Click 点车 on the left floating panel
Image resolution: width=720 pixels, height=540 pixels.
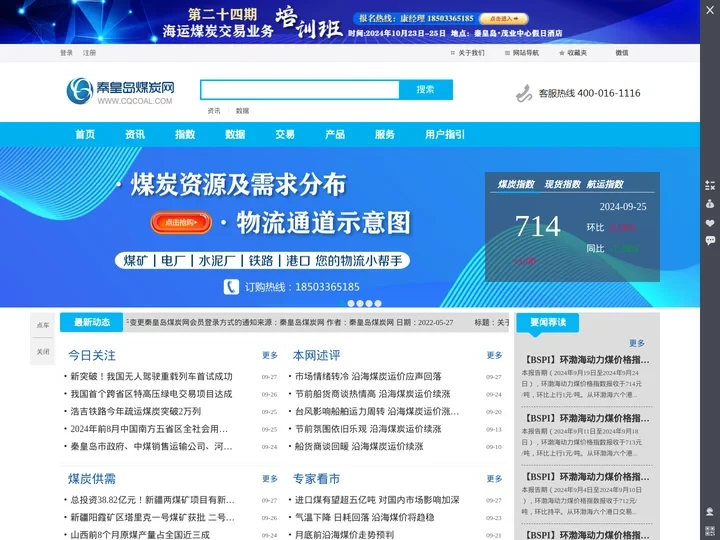tap(43, 325)
